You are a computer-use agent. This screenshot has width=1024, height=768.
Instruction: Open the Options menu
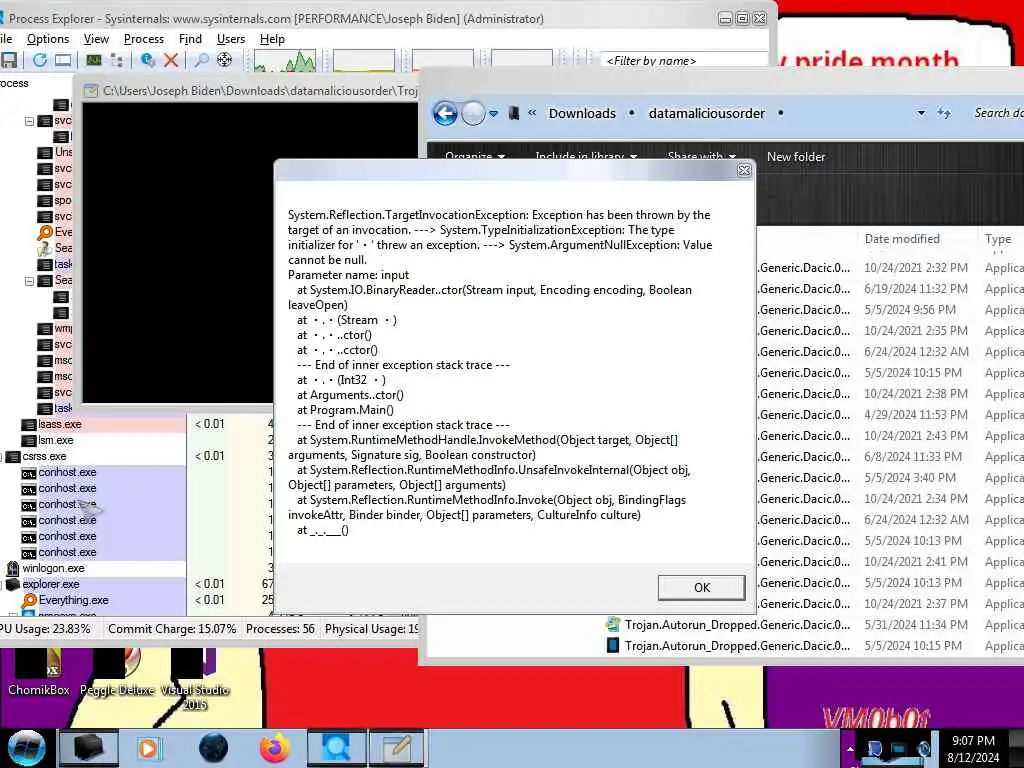click(48, 39)
